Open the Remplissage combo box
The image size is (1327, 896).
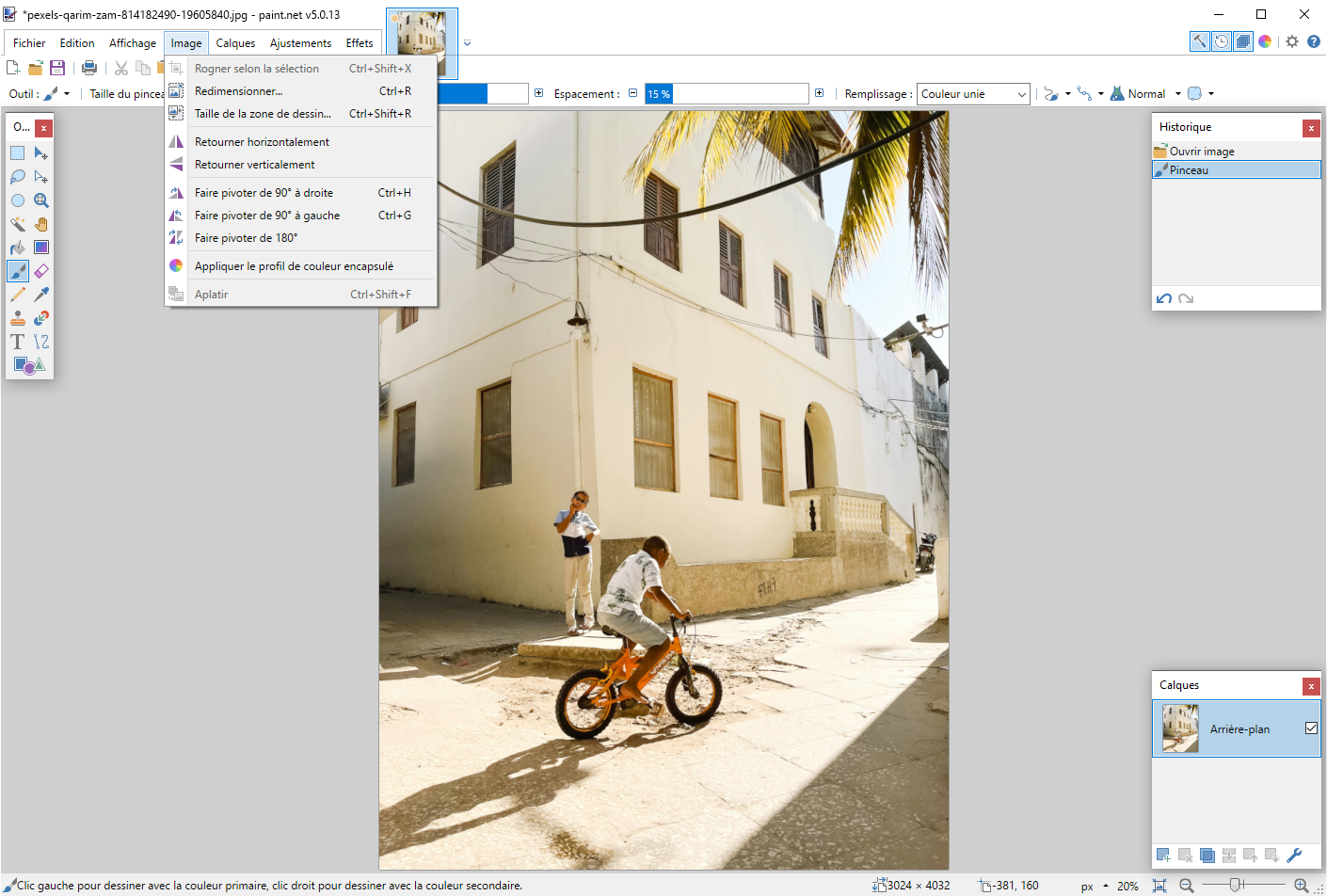pos(973,93)
